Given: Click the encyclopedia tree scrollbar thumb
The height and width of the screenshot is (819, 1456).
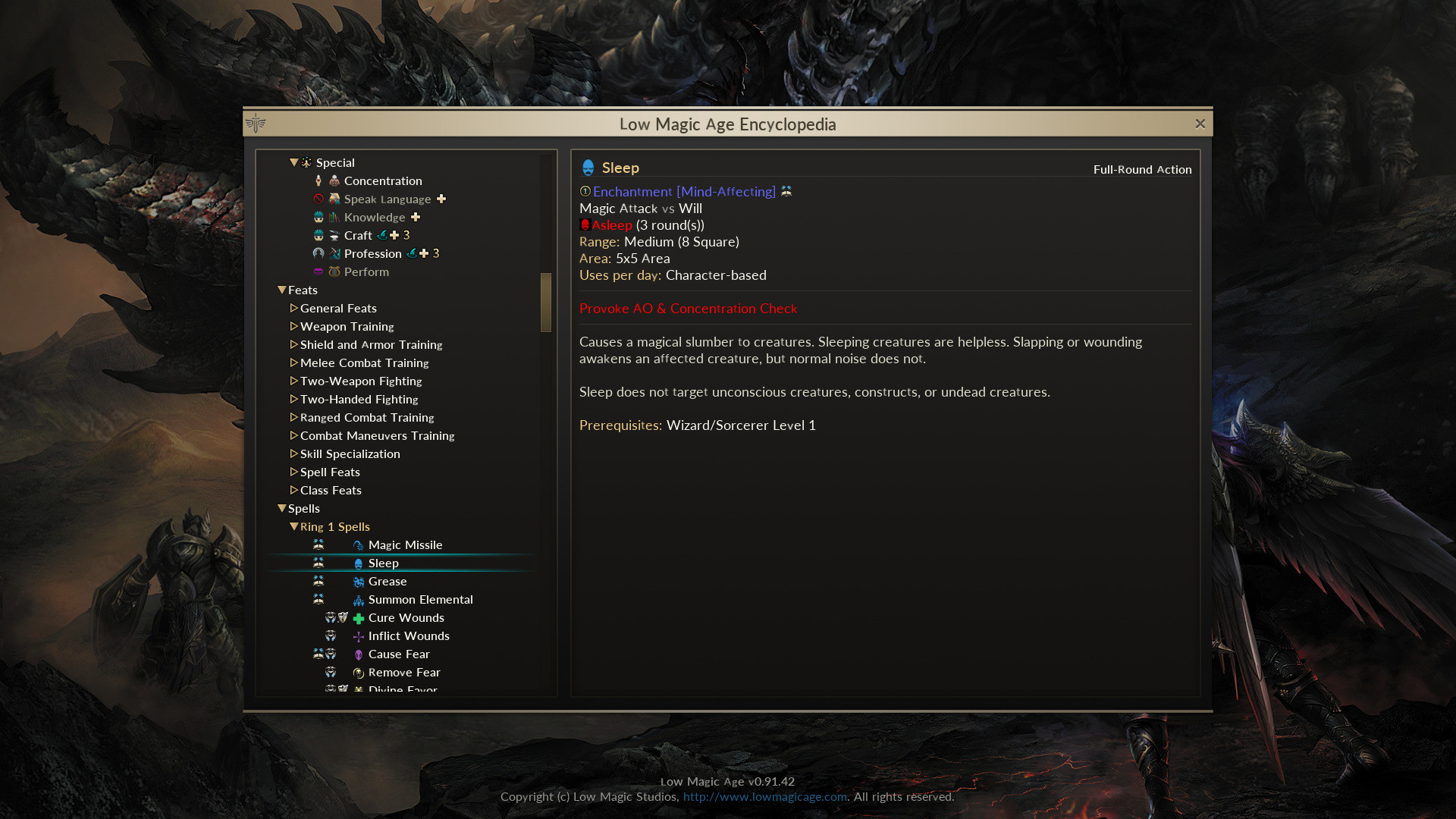Looking at the screenshot, I should (546, 302).
